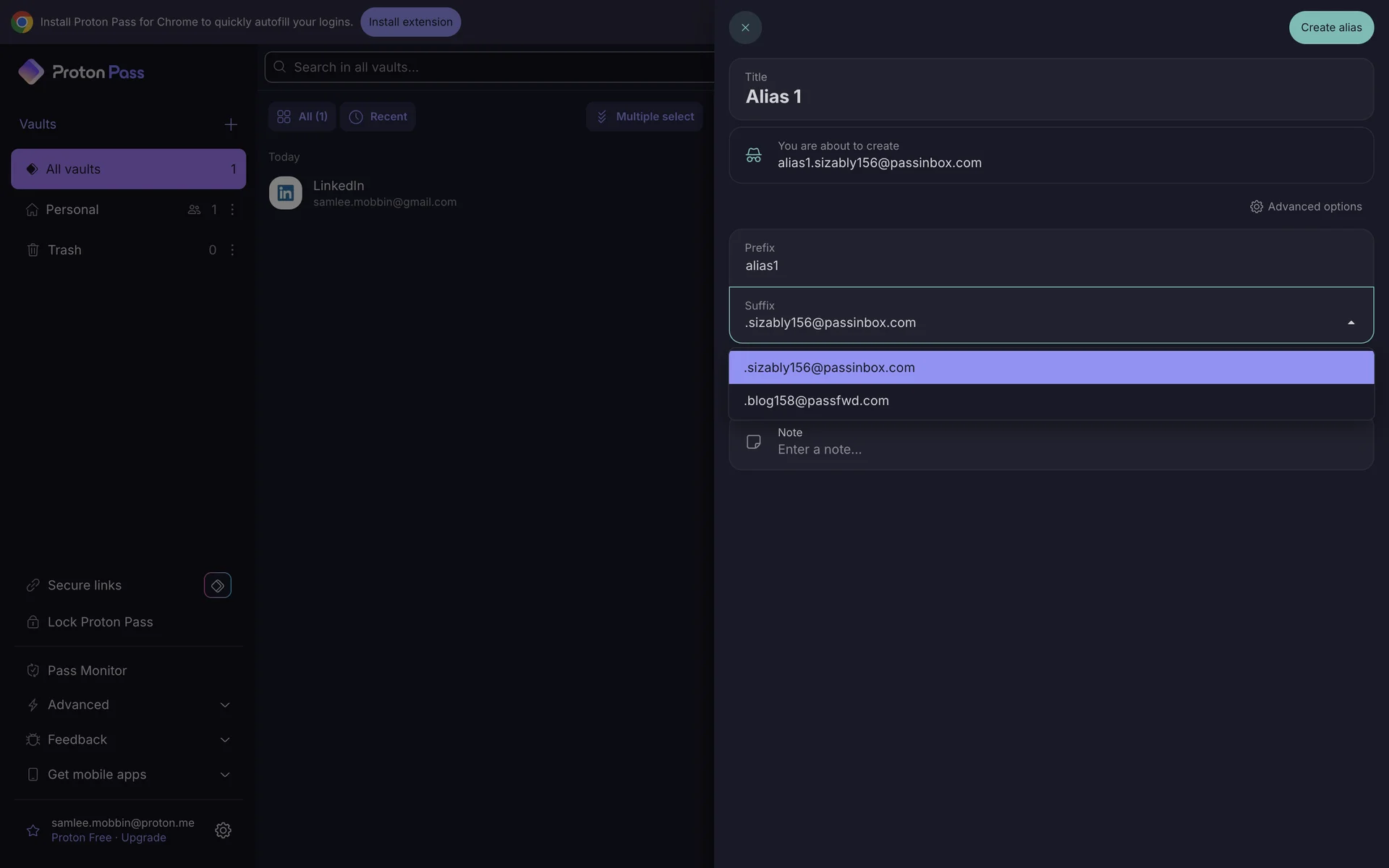The width and height of the screenshot is (1389, 868).
Task: Toggle Advanced options for the alias
Action: (x=1305, y=207)
